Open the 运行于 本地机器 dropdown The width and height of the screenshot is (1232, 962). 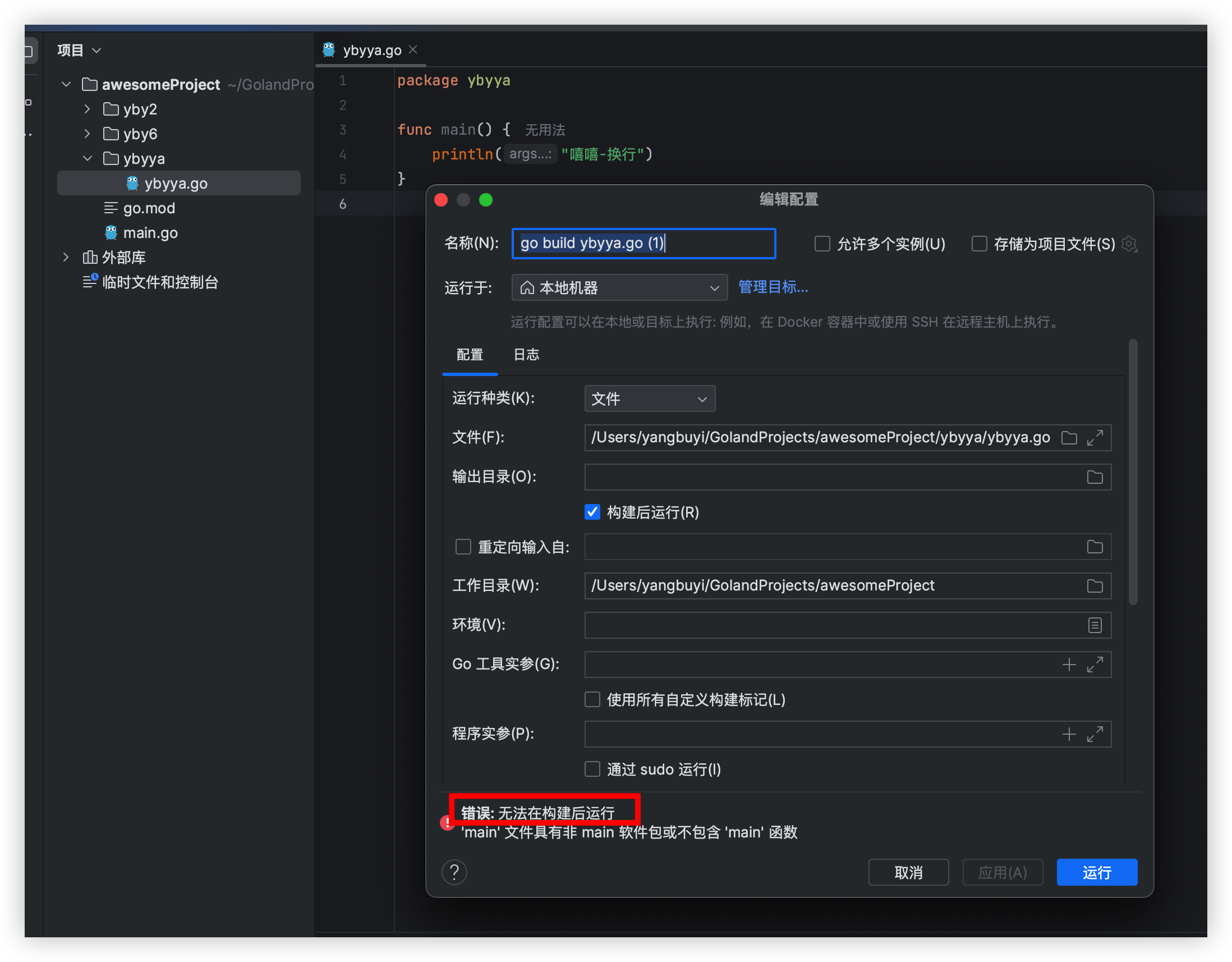tap(619, 288)
